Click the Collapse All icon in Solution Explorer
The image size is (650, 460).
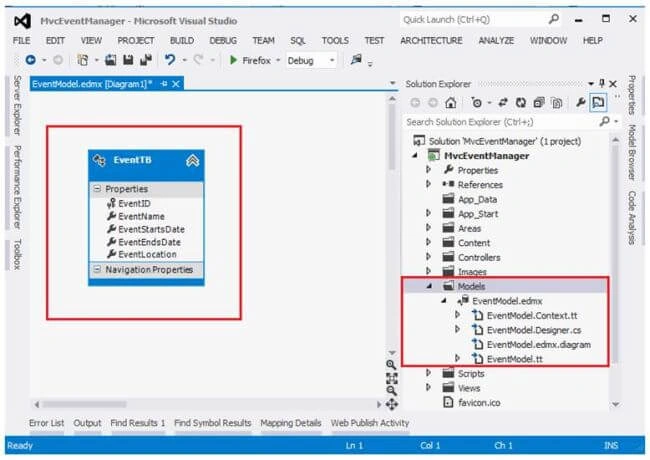pos(538,102)
